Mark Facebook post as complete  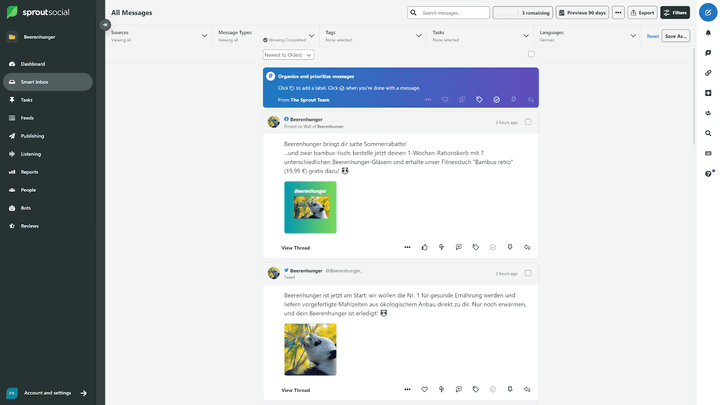[493, 247]
